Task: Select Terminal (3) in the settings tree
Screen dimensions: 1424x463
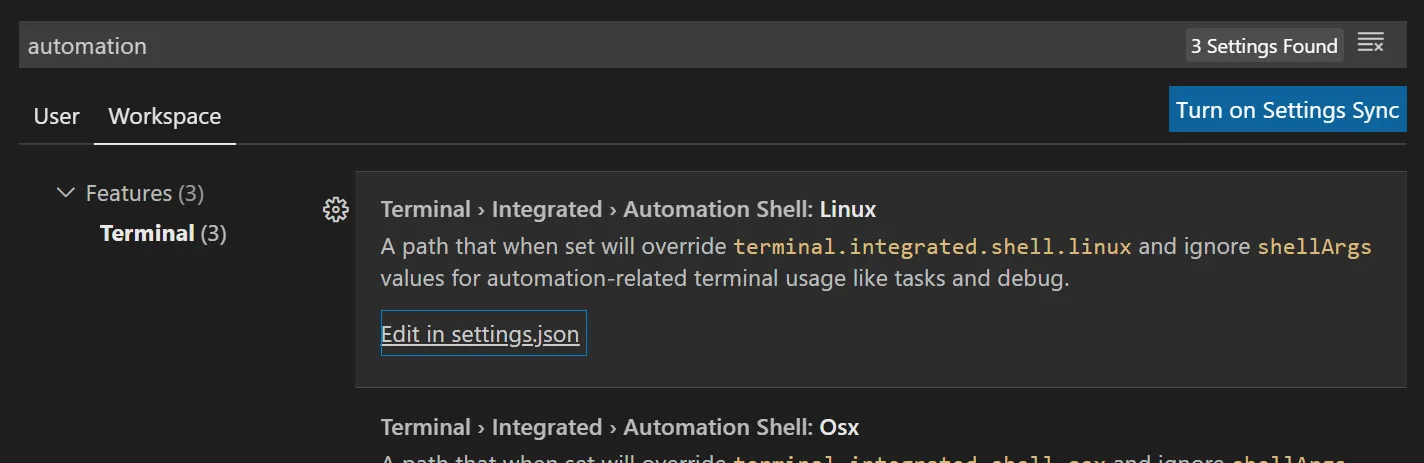Action: (163, 234)
